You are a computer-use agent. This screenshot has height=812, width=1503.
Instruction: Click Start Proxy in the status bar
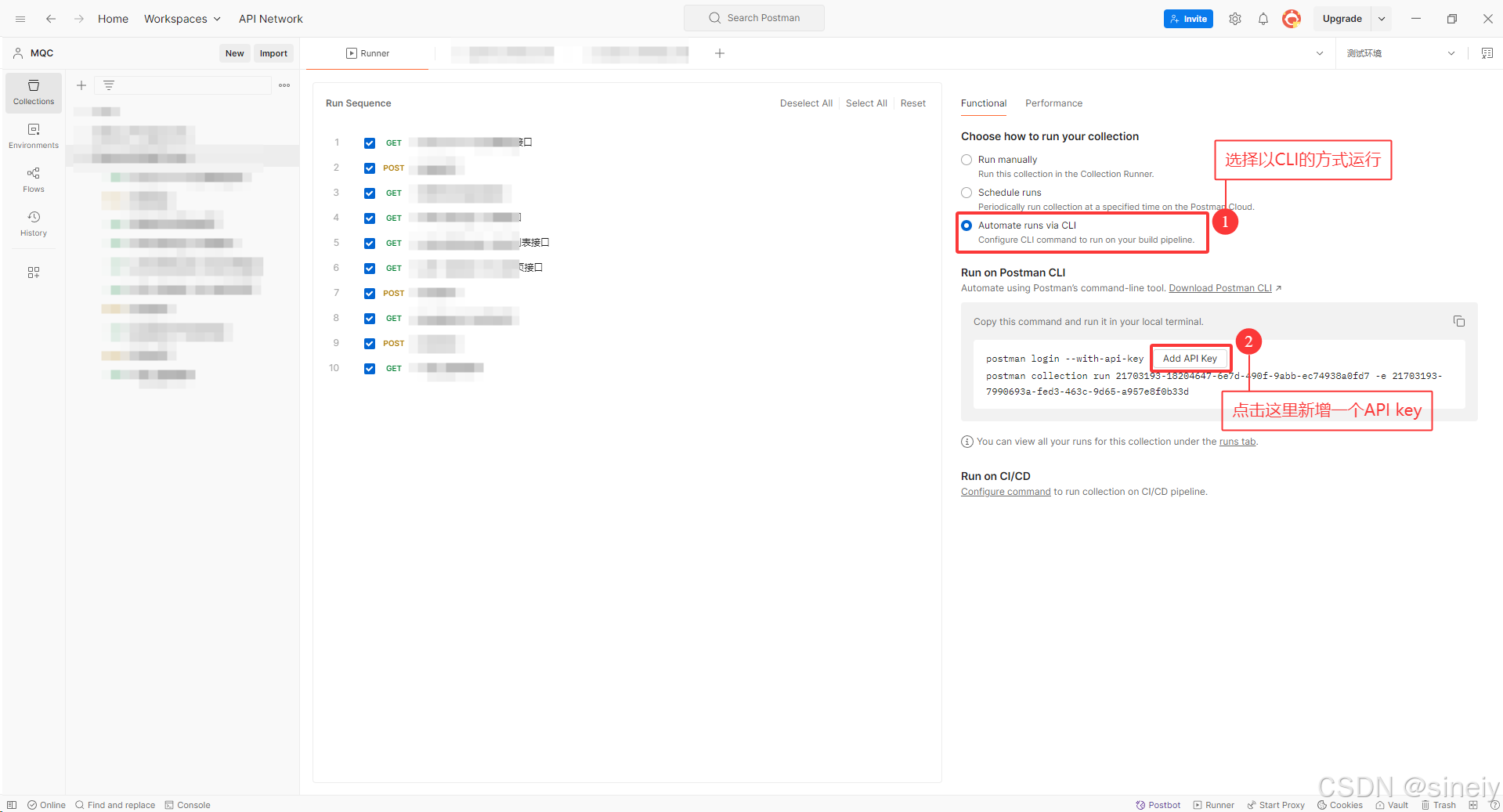point(1276,805)
